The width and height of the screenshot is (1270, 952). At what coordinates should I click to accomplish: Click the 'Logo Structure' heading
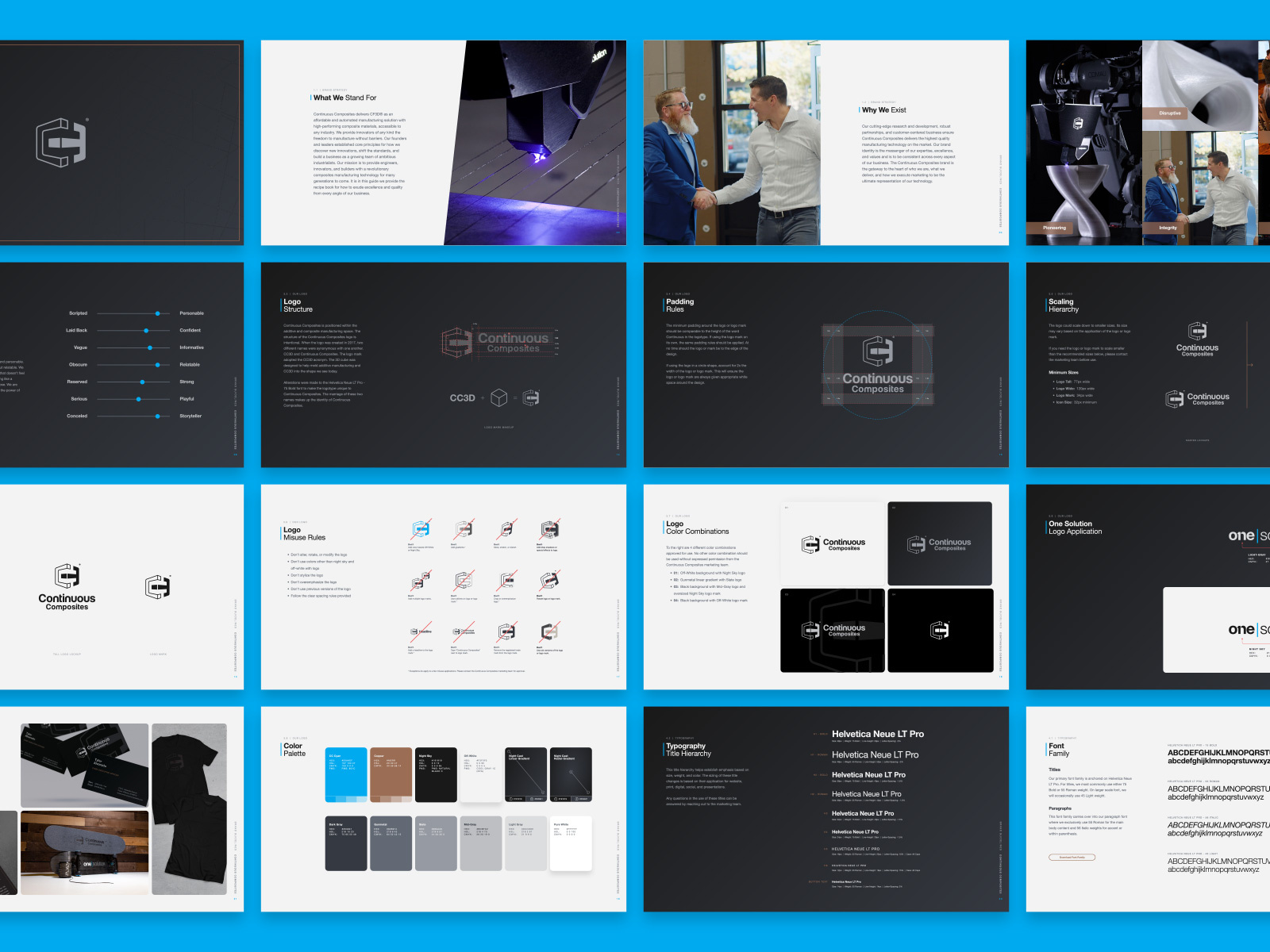point(298,305)
